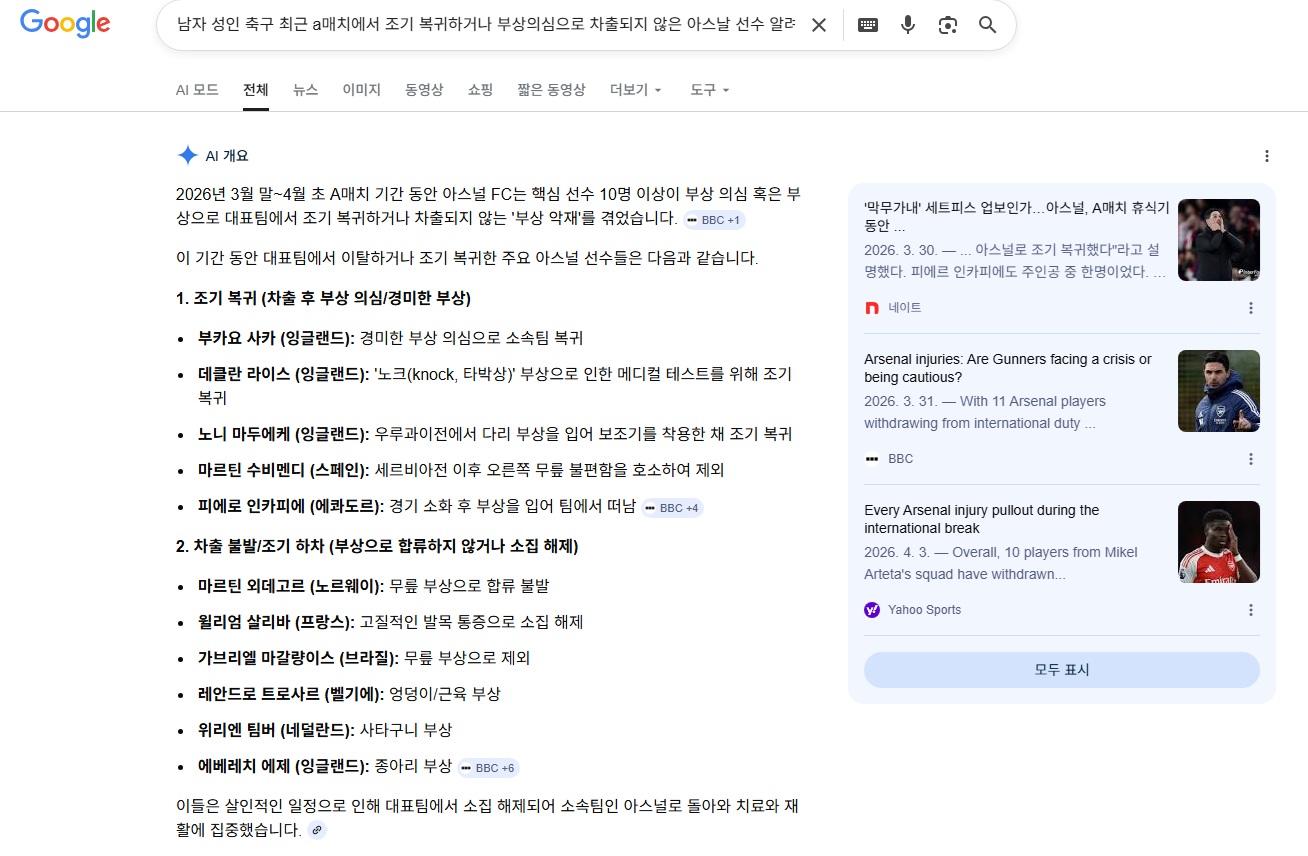Viewport: 1308px width, 856px height.
Task: Open 'Every Arsenal injury pullout' article
Action: [982, 519]
